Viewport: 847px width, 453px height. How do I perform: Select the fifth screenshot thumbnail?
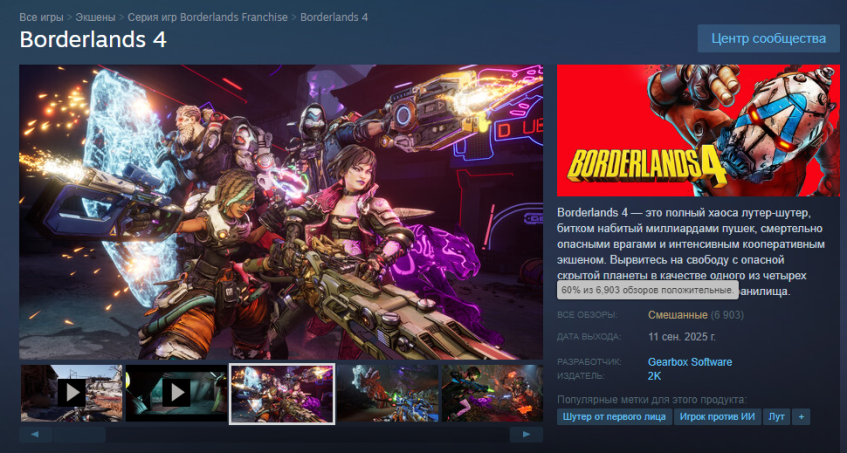click(492, 393)
